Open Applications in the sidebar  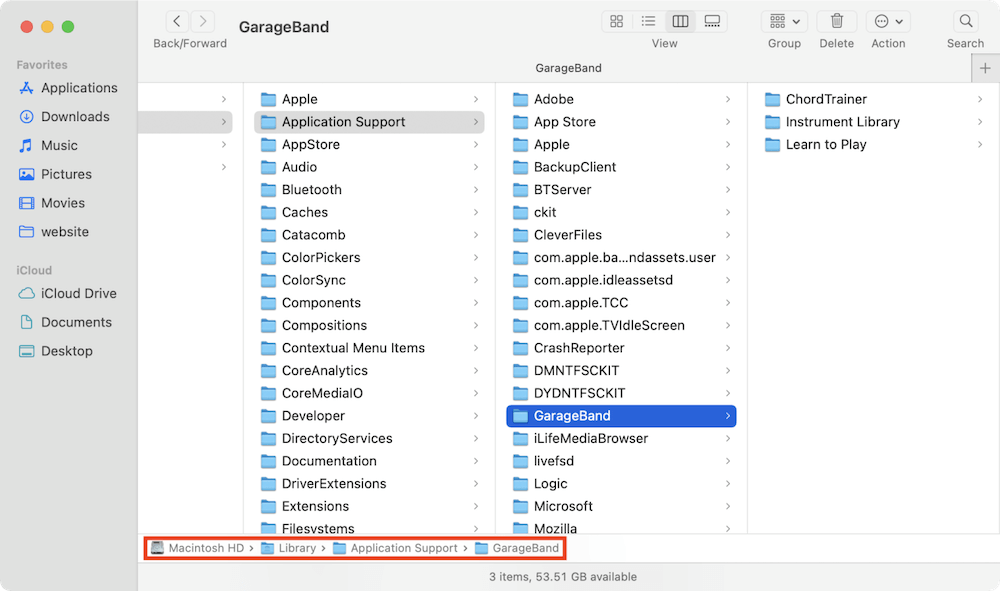tap(79, 88)
